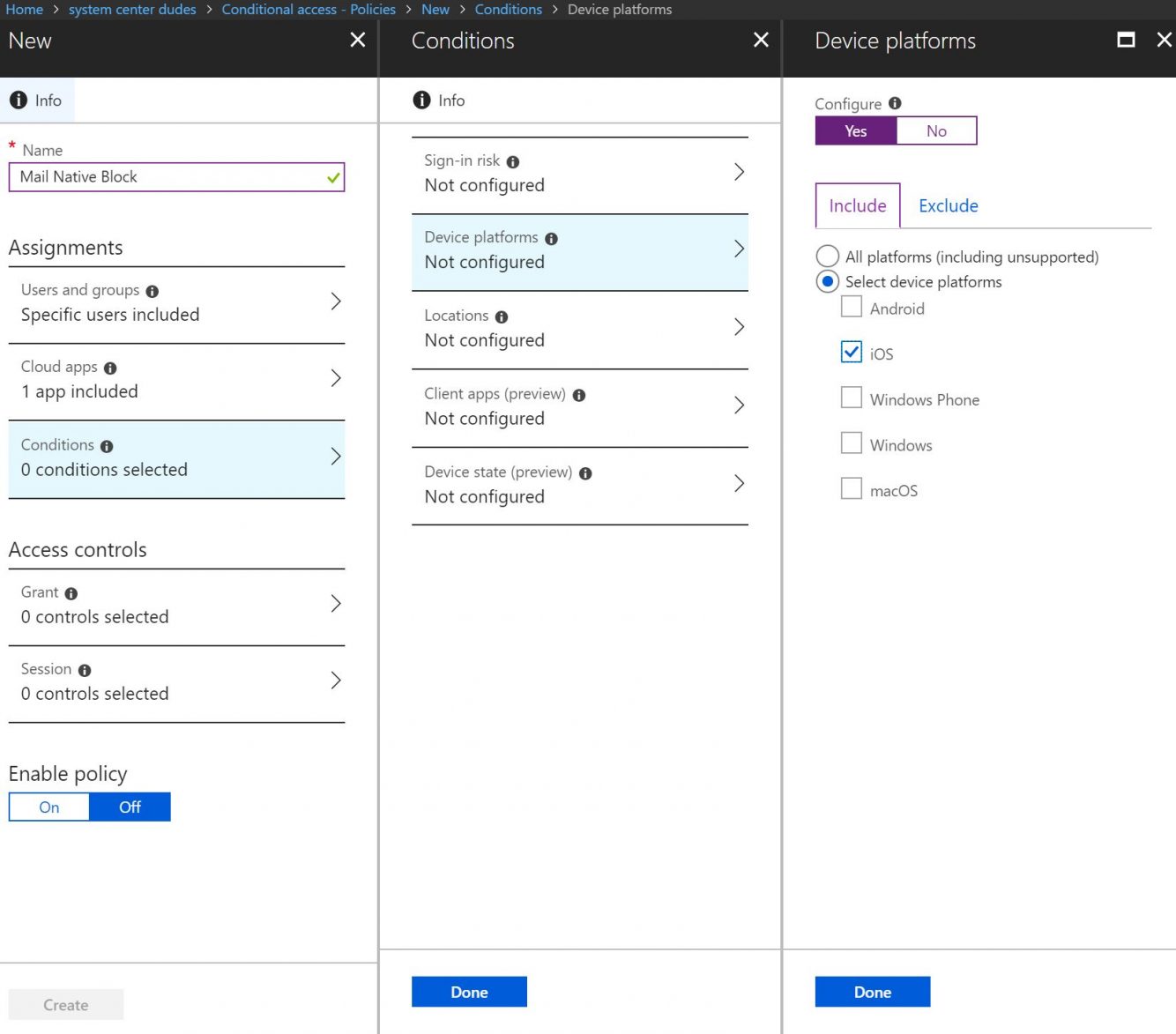This screenshot has height=1034, width=1176.
Task: Click the info icon beside Configure
Action: coord(894,103)
